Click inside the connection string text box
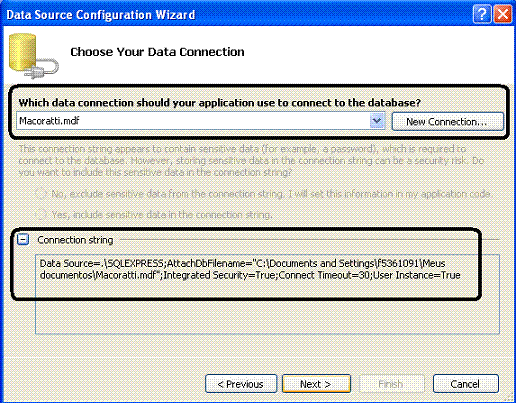This screenshot has width=516, height=403. point(267,294)
